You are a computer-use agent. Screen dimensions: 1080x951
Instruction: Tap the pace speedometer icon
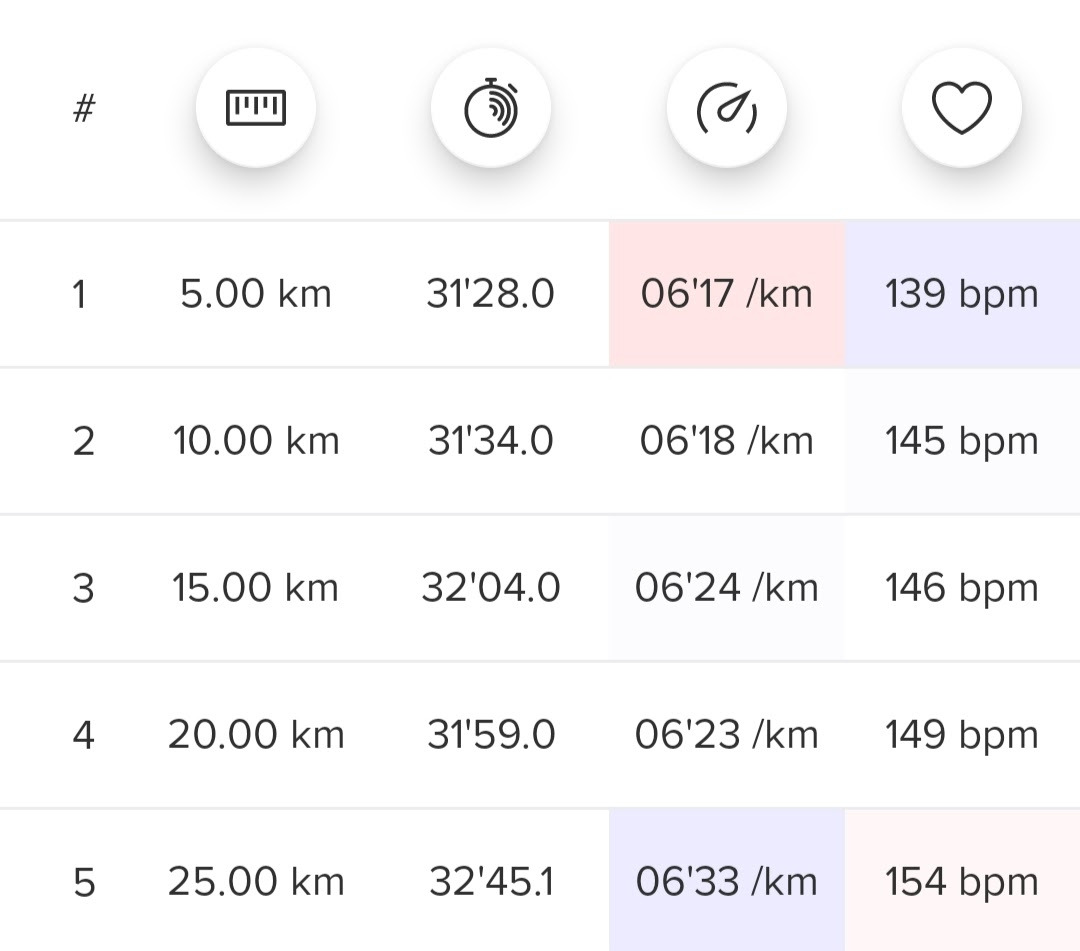[727, 107]
